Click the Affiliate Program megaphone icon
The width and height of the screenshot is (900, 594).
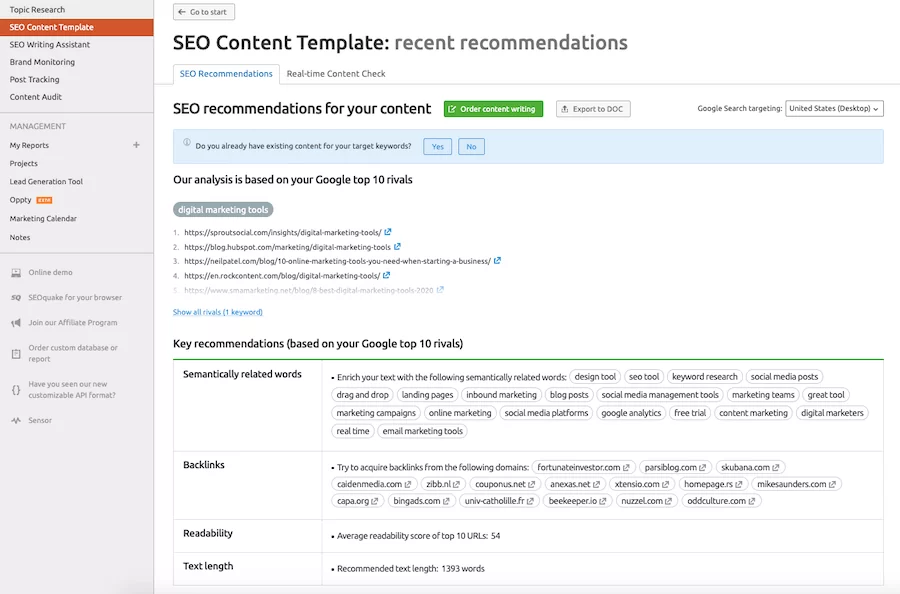pyautogui.click(x=16, y=323)
